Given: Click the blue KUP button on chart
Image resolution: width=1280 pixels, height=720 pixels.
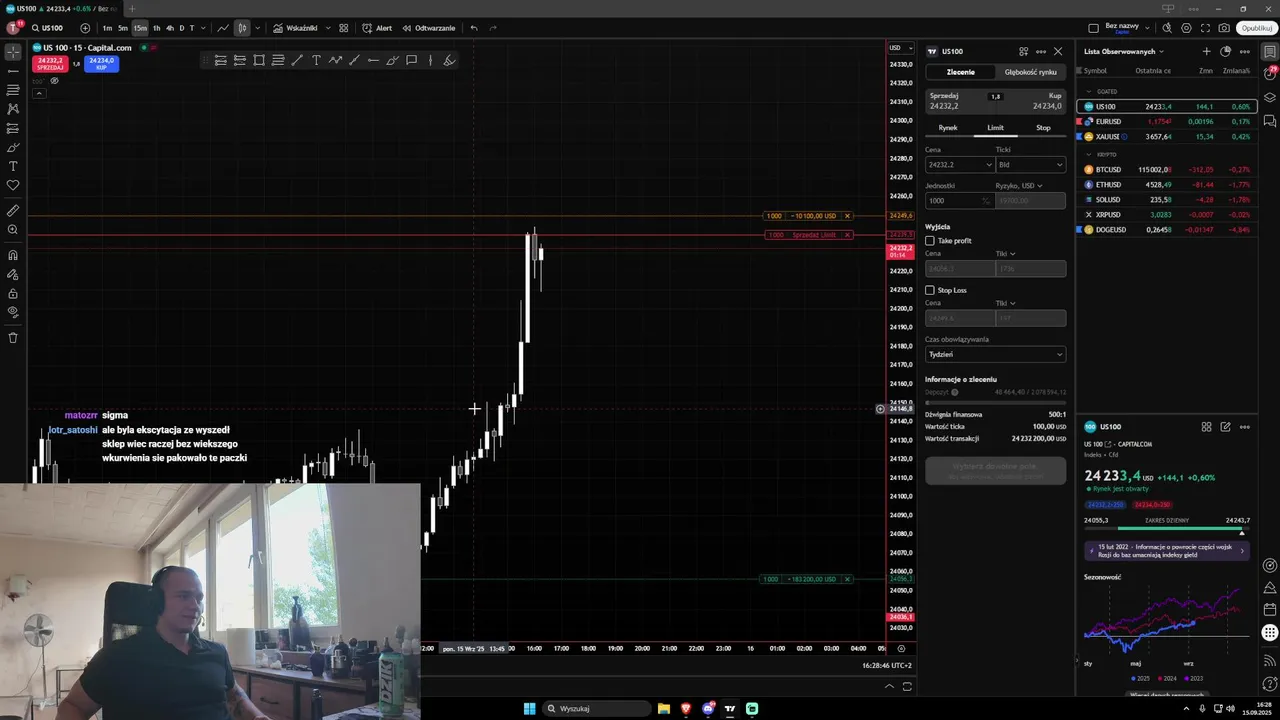Looking at the screenshot, I should 102,64.
